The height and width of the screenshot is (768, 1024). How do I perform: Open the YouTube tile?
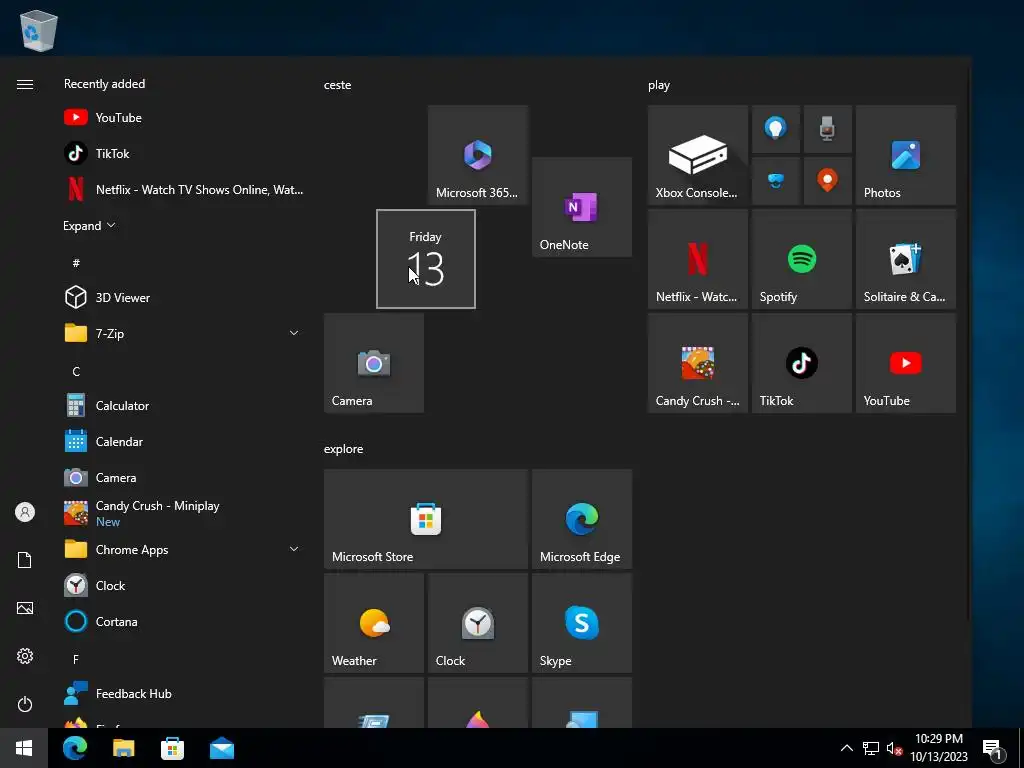(906, 363)
